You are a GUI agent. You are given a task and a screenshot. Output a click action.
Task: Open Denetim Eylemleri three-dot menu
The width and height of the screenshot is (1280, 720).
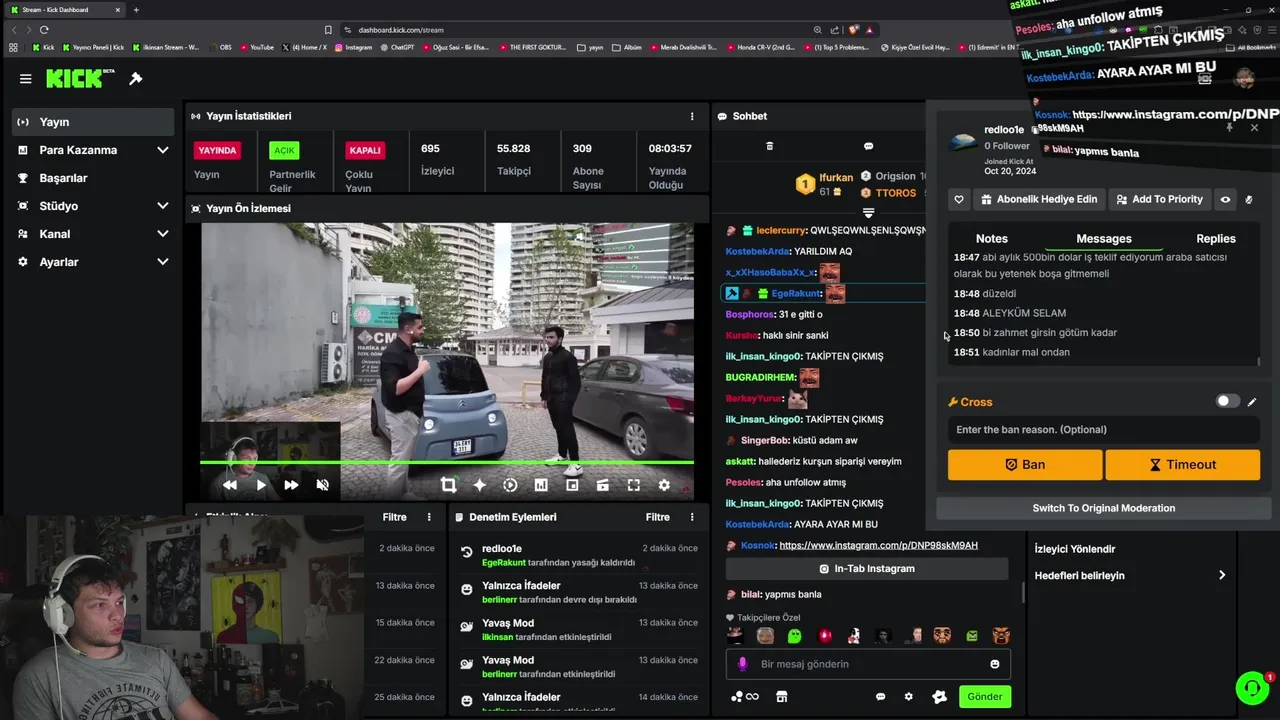click(692, 517)
